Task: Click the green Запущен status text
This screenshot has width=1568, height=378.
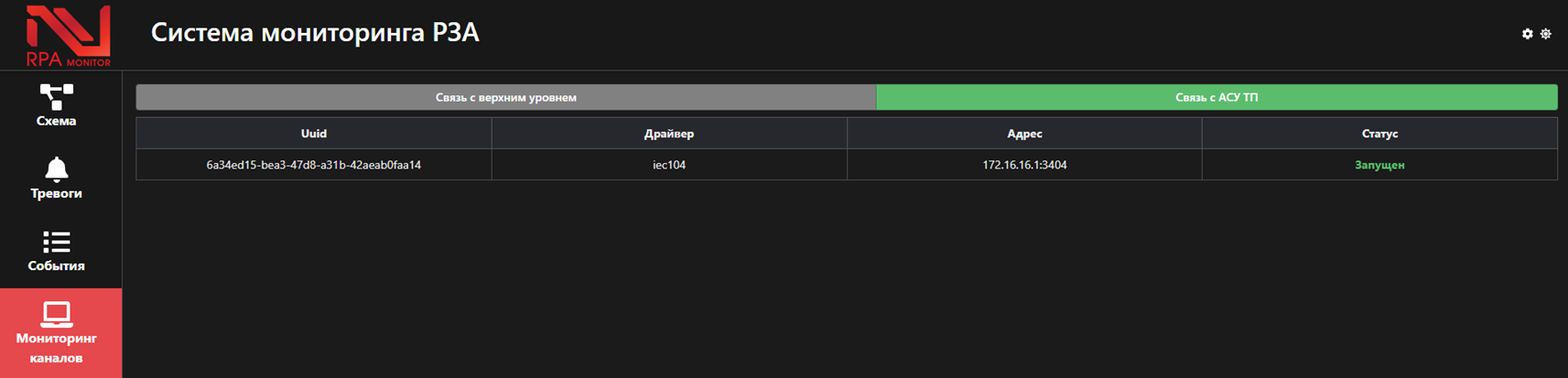Action: [x=1379, y=165]
